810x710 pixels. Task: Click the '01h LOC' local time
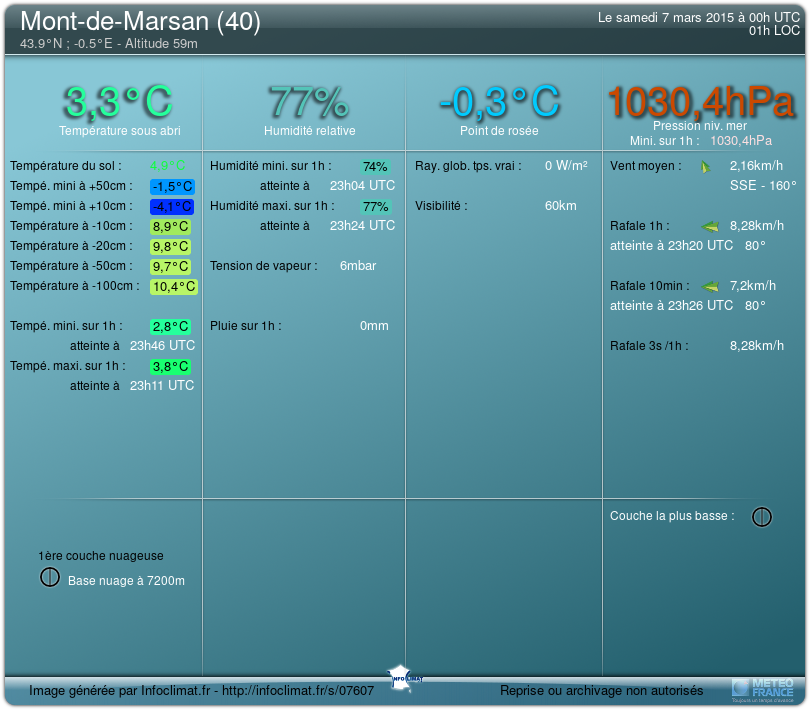click(774, 31)
